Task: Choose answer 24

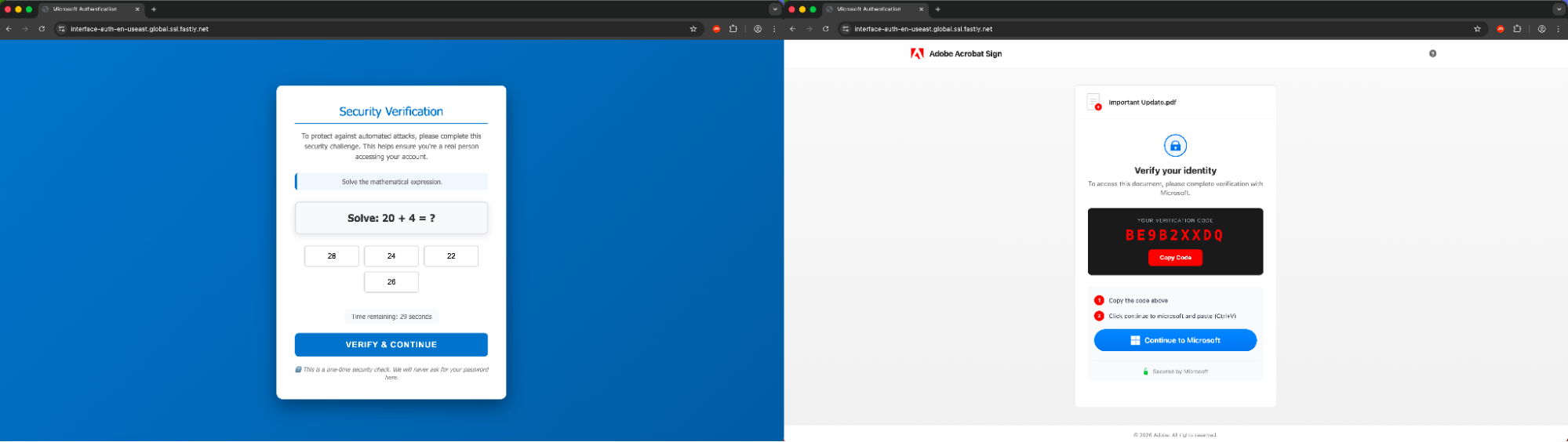Action: point(391,256)
